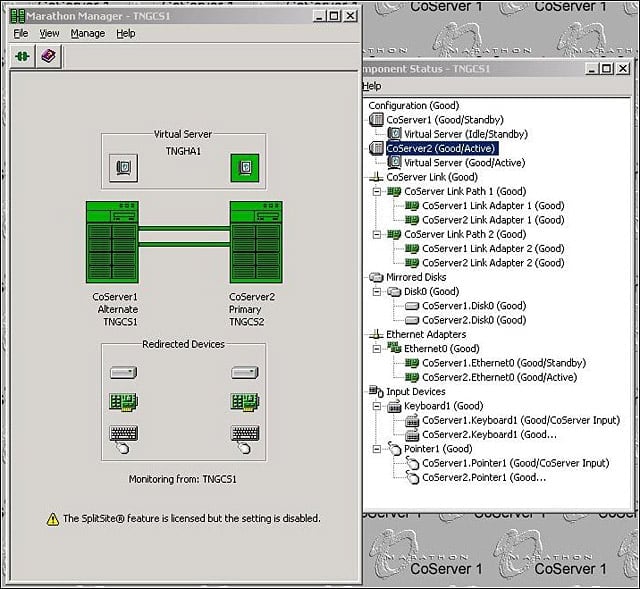The width and height of the screenshot is (640, 589).
Task: Select CoServer1 (Good/Standby) in tree
Action: click(445, 120)
